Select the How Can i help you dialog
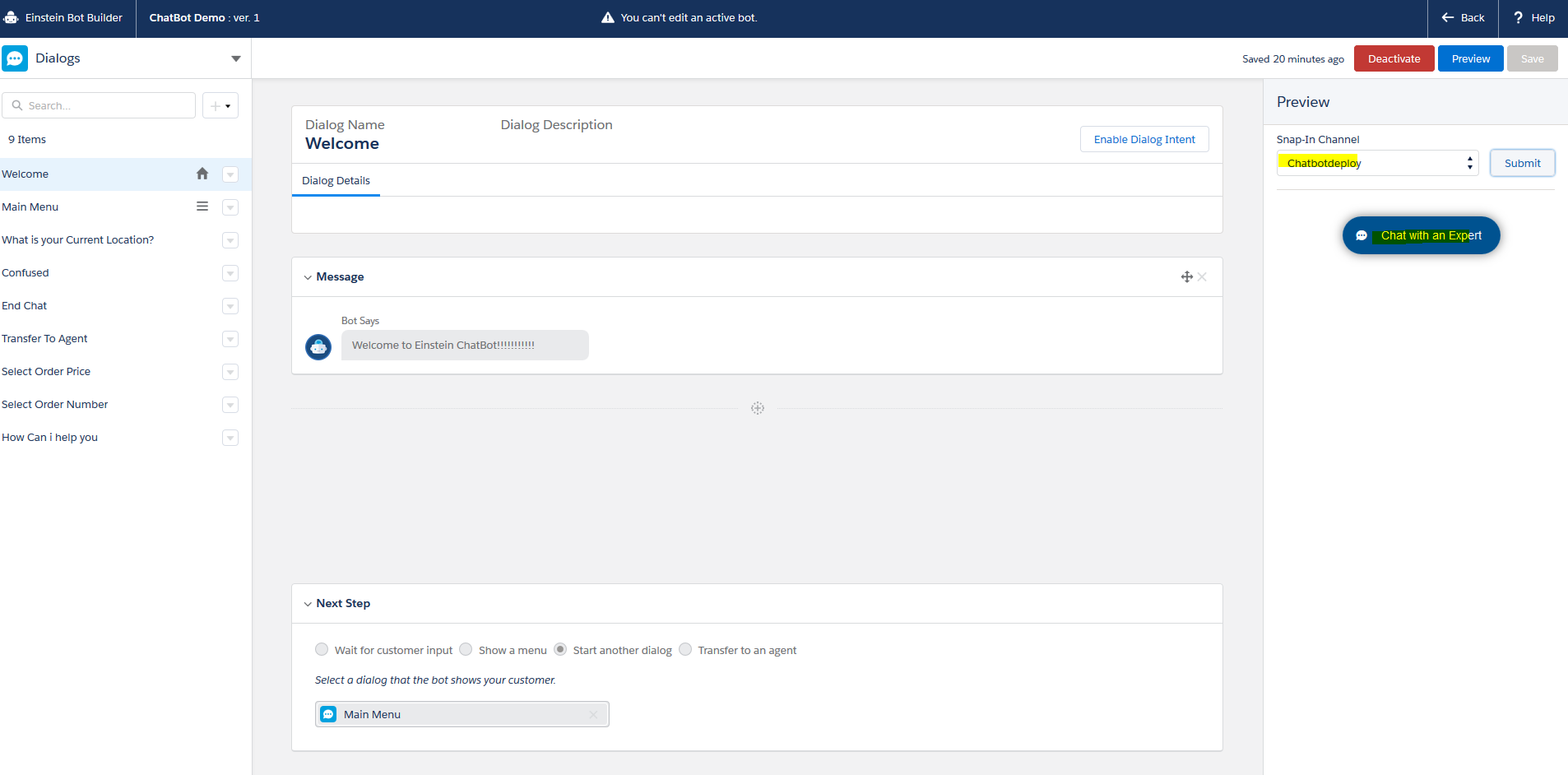The width and height of the screenshot is (1568, 775). pyautogui.click(x=125, y=437)
